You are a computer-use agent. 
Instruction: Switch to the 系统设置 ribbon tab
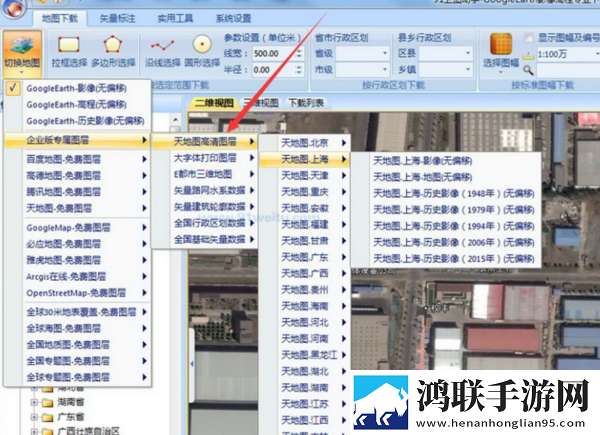[233, 18]
